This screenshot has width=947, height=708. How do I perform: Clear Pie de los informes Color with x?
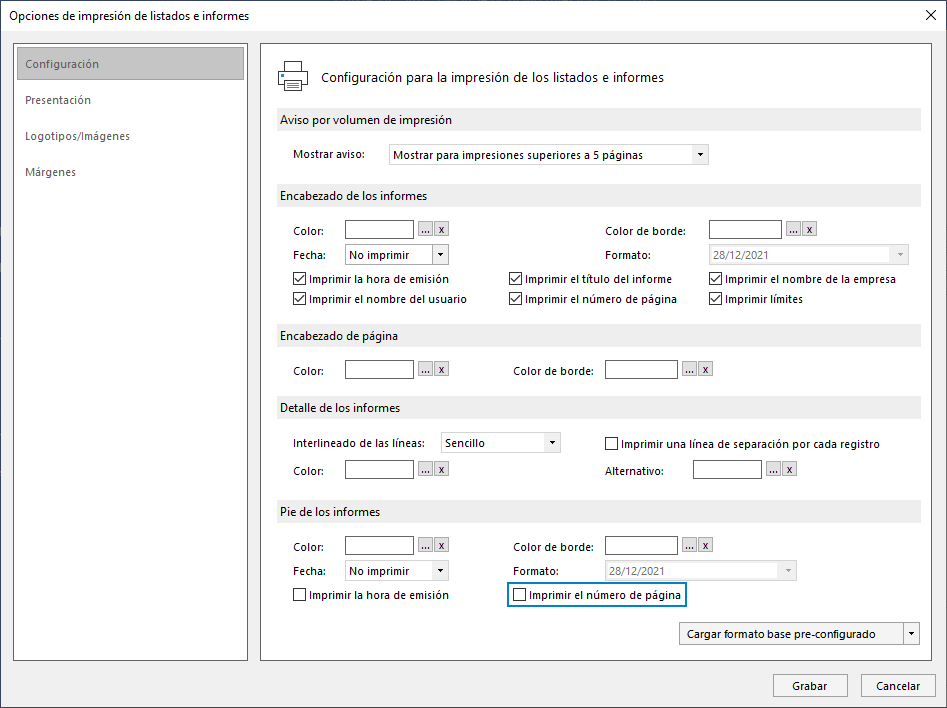[x=441, y=545]
